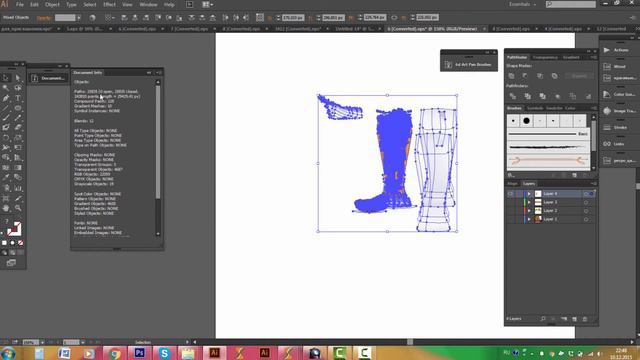The image size is (640, 360).
Task: Select the Hand tool
Action: click(x=6, y=208)
